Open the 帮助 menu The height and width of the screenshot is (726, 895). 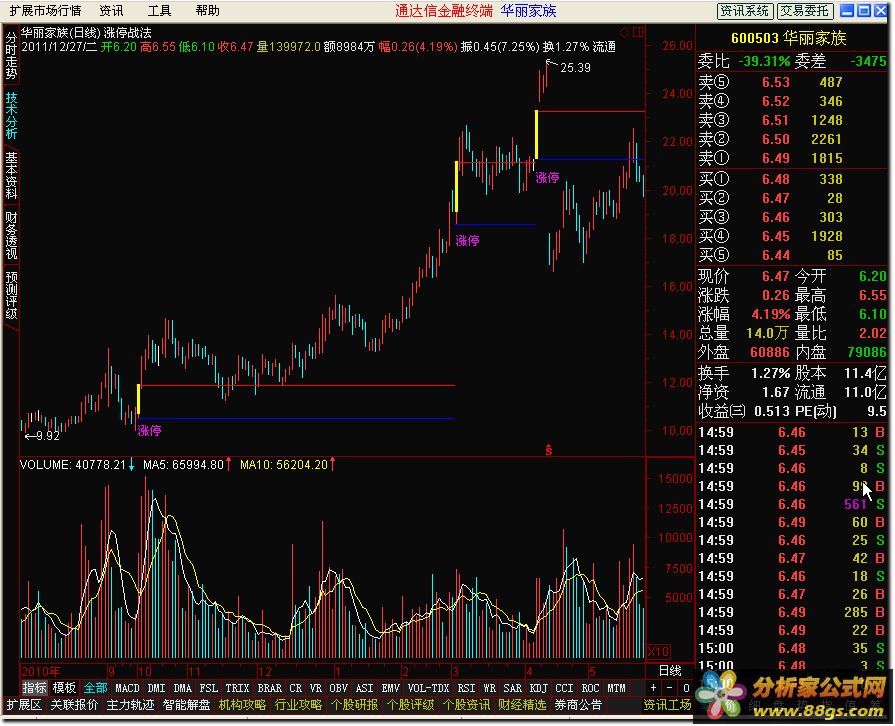pos(207,10)
